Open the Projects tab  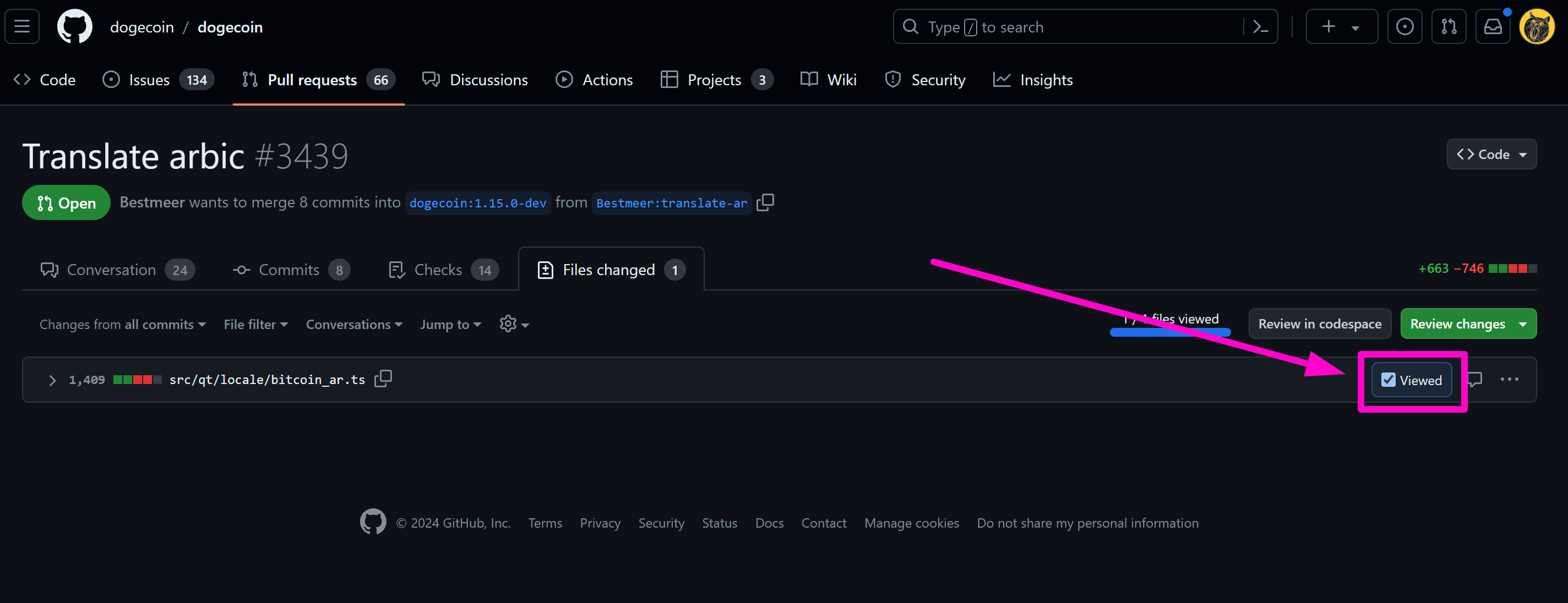coord(717,80)
